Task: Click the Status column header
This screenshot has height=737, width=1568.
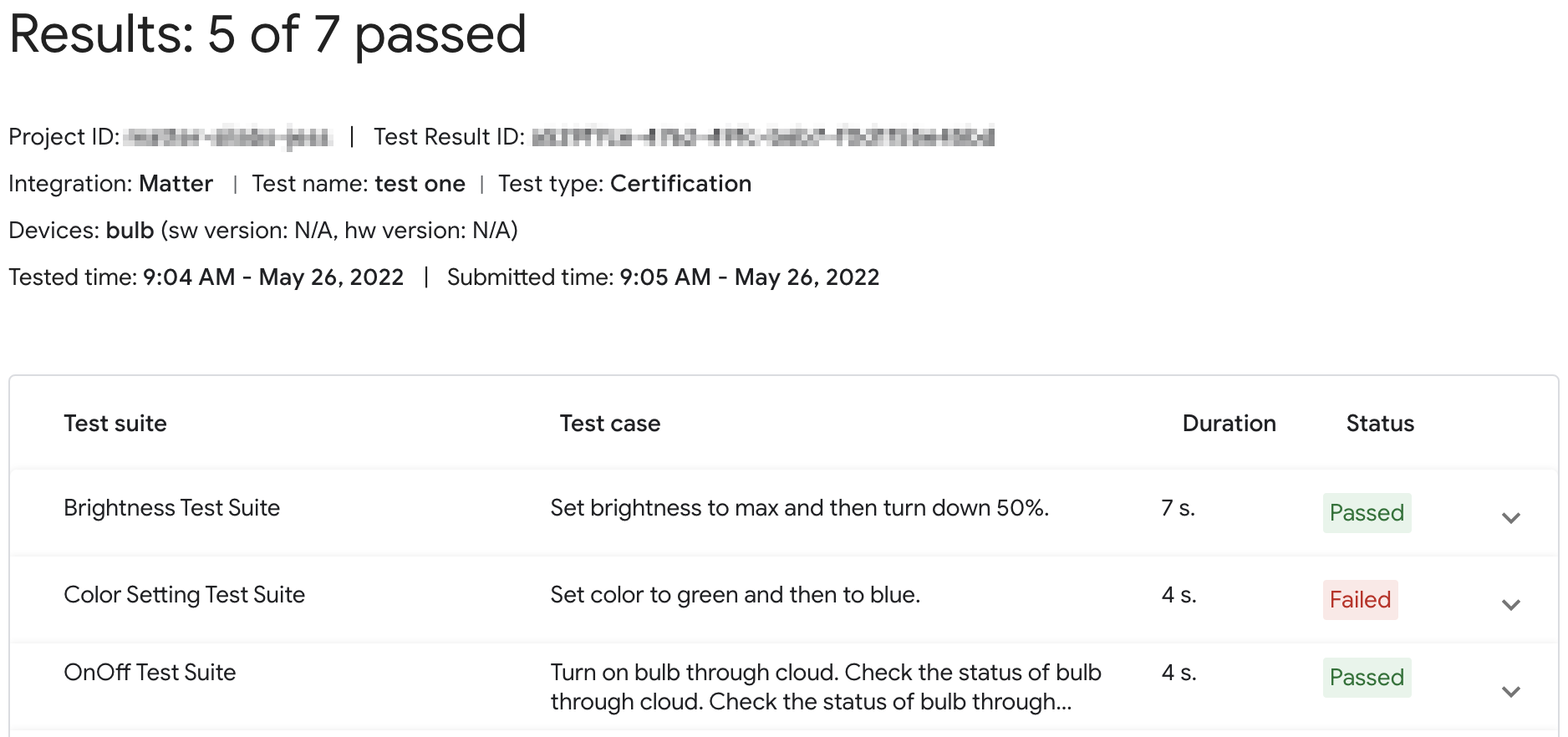Action: [x=1379, y=423]
